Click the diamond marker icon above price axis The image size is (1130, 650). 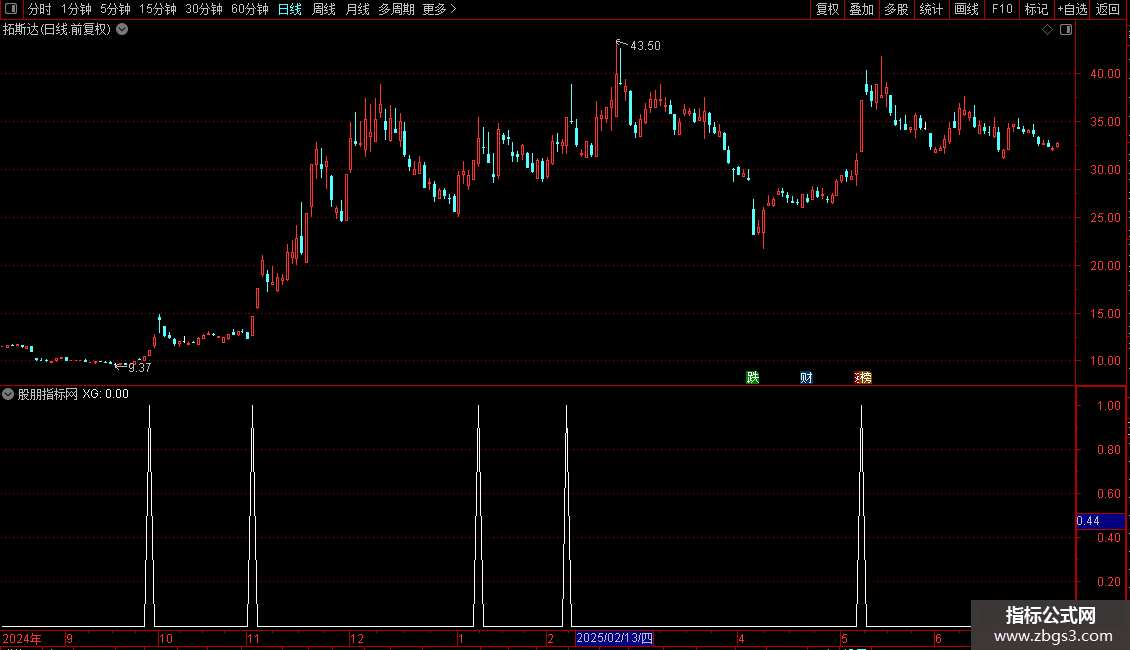point(1048,30)
